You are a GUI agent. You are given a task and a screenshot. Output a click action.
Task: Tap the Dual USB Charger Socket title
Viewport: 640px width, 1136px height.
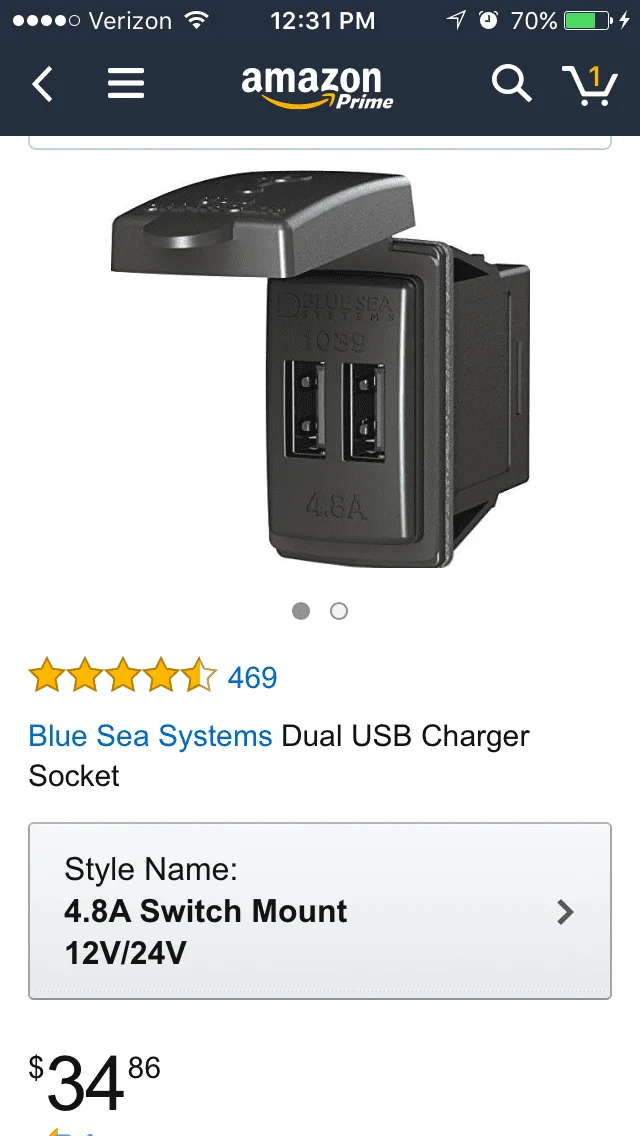tap(279, 756)
